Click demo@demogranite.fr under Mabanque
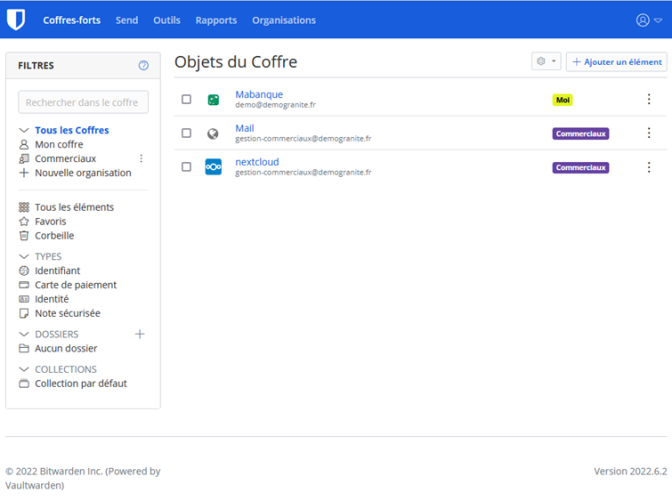This screenshot has width=672, height=501. tap(275, 105)
